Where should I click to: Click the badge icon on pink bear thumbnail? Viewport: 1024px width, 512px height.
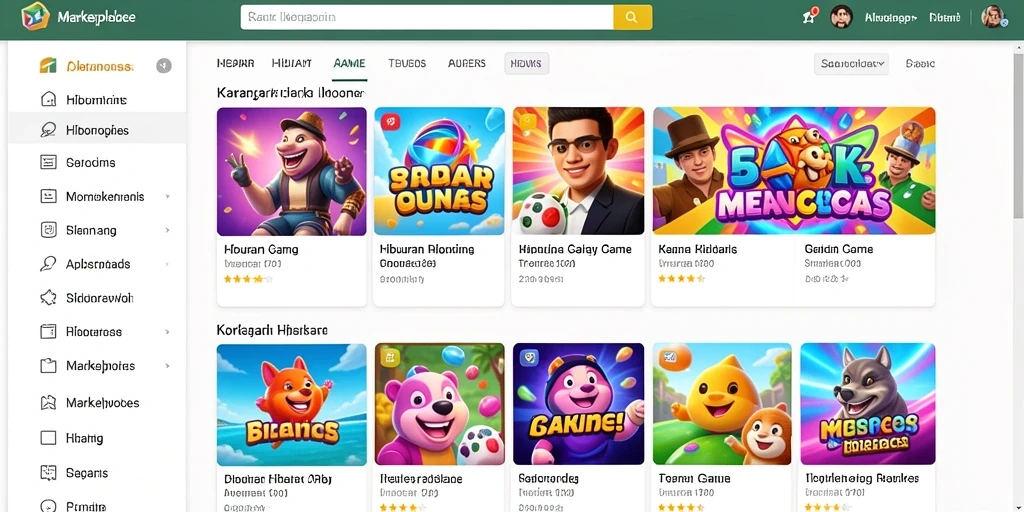391,357
